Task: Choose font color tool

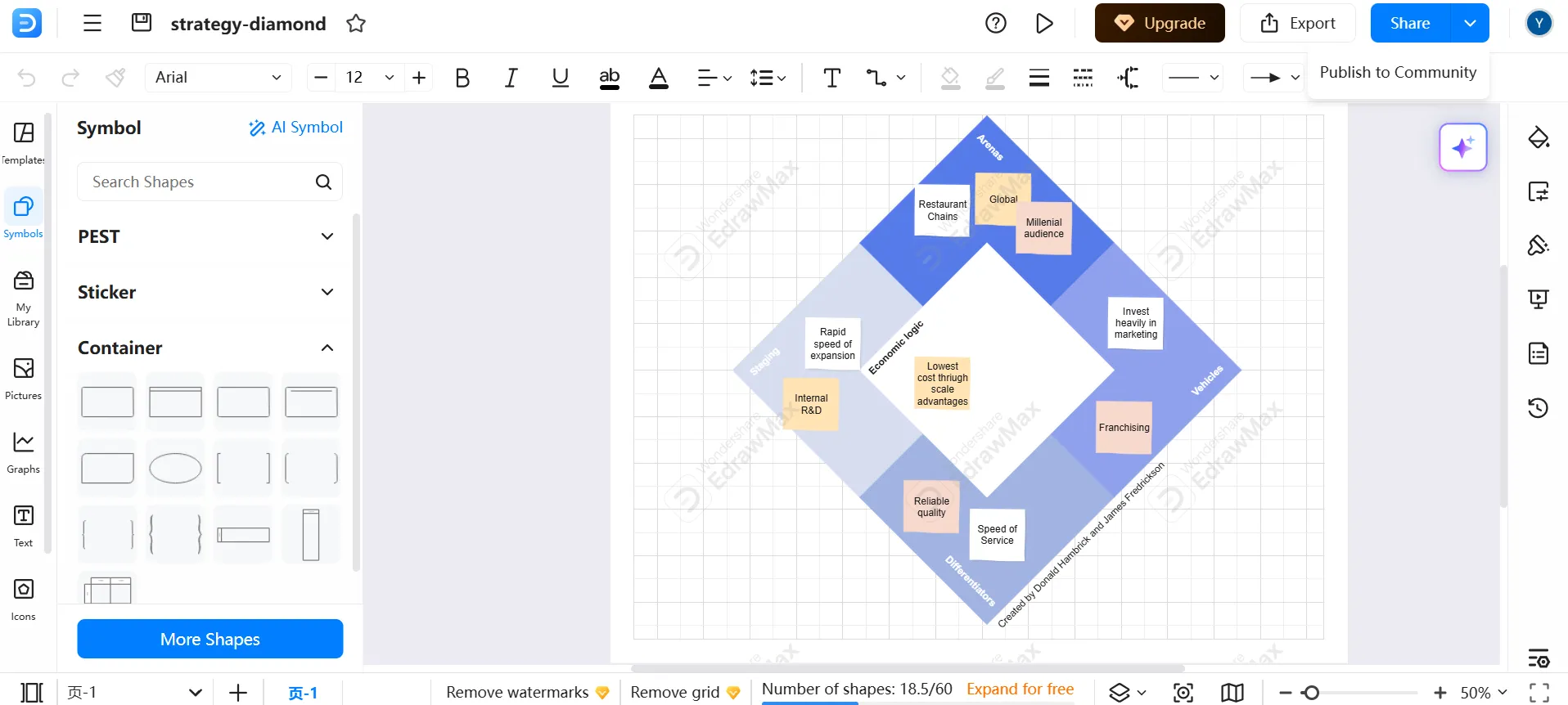Action: pyautogui.click(x=659, y=78)
